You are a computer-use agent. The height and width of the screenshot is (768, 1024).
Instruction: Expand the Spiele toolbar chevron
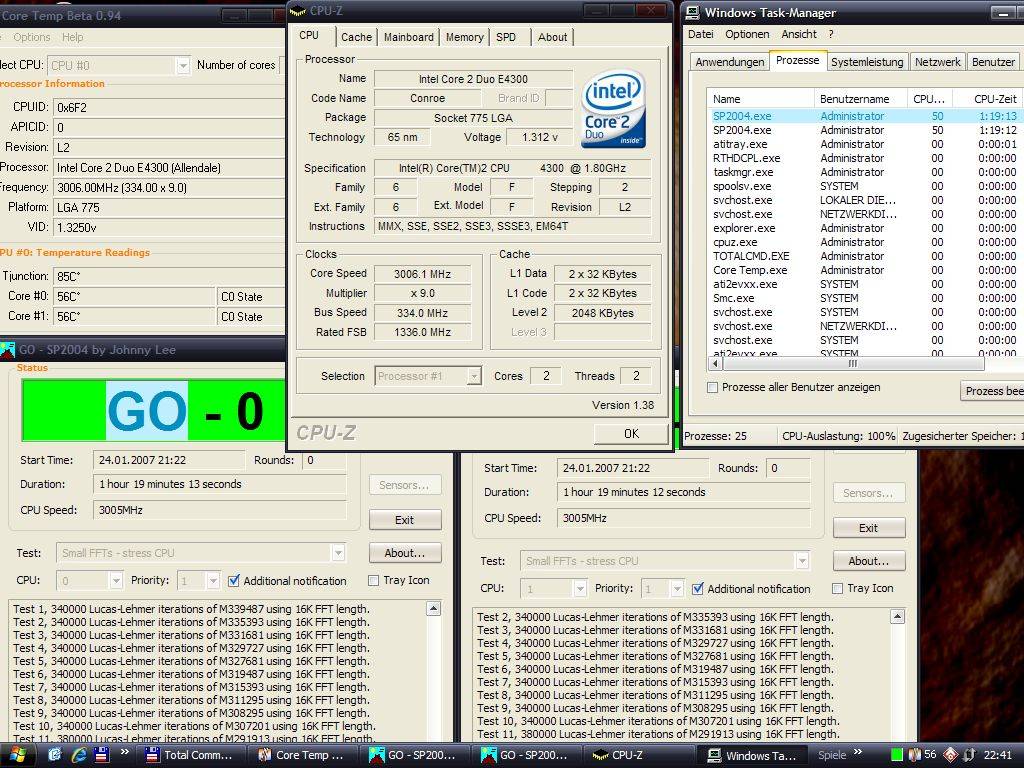coord(857,752)
